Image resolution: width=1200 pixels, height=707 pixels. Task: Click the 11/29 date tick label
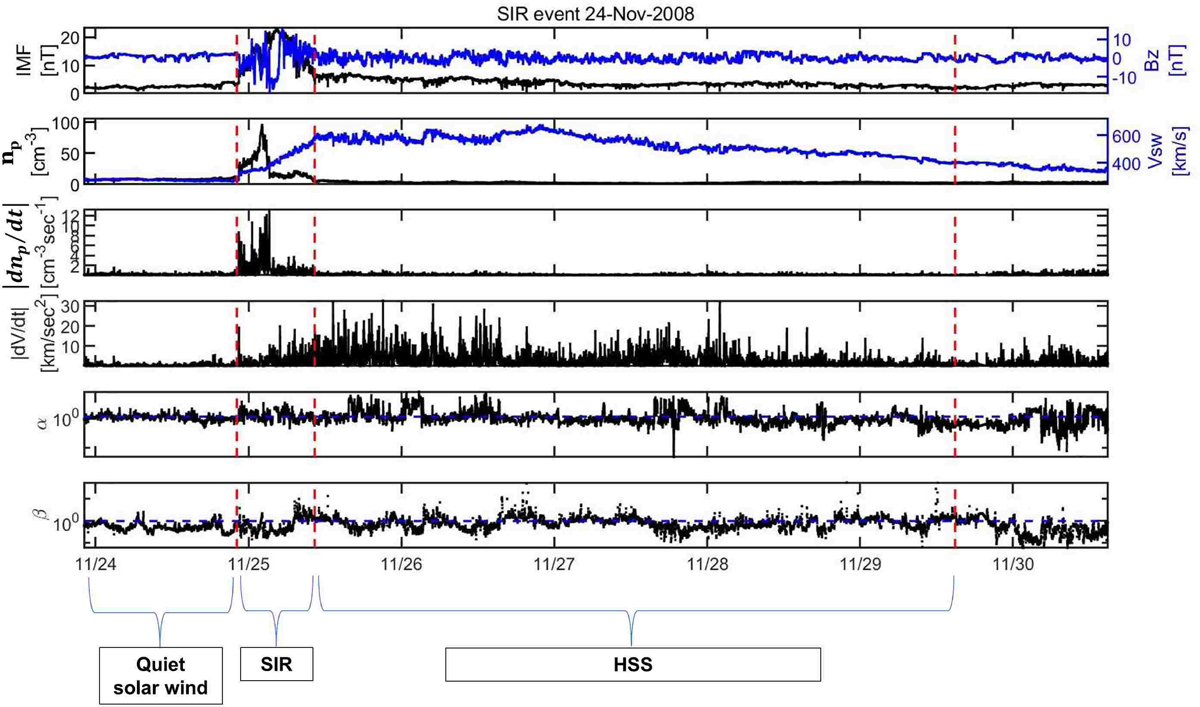[x=861, y=564]
